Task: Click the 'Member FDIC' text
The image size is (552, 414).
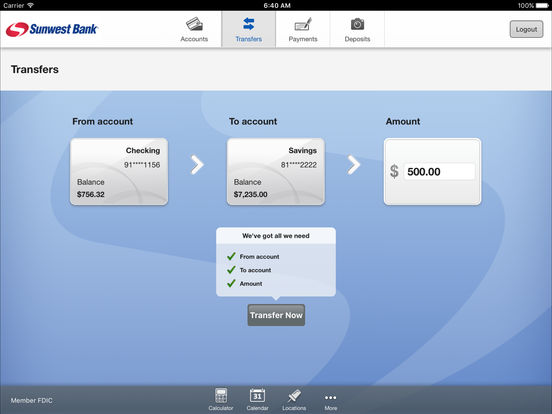Action: [31, 400]
